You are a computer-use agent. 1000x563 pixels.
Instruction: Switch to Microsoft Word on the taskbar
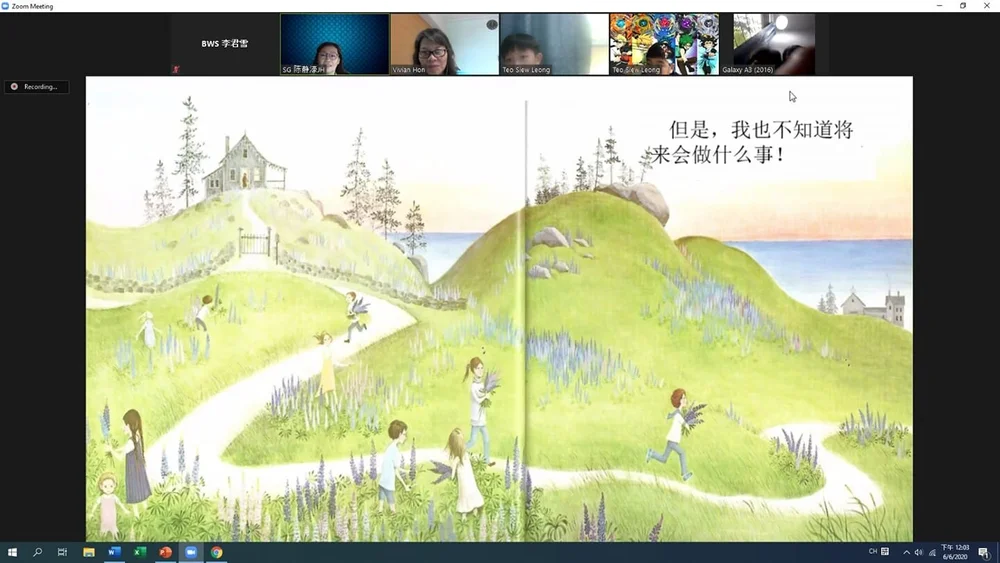tap(114, 552)
